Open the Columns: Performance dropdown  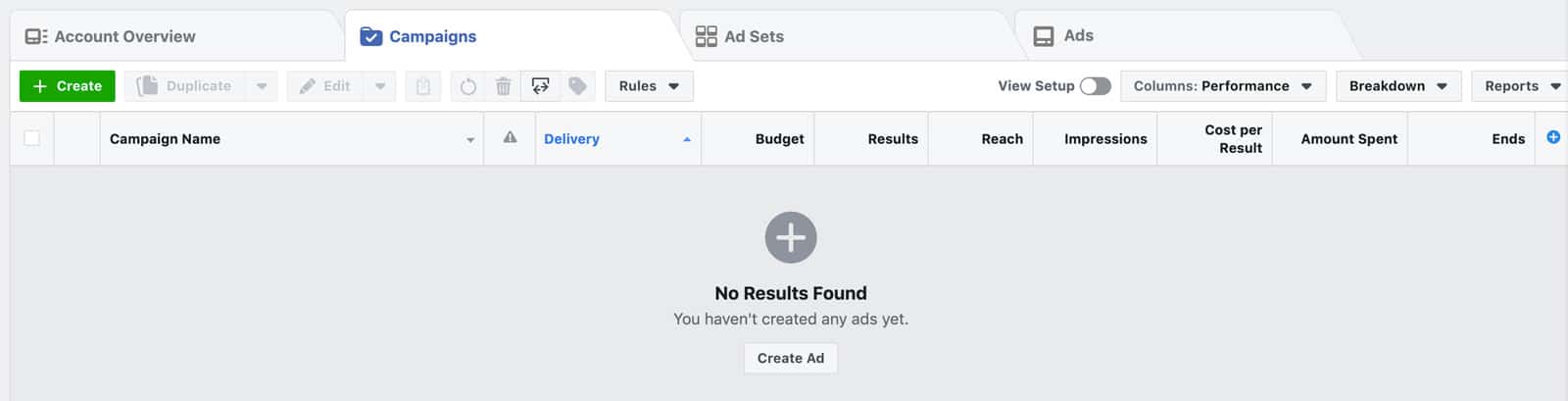point(1222,86)
